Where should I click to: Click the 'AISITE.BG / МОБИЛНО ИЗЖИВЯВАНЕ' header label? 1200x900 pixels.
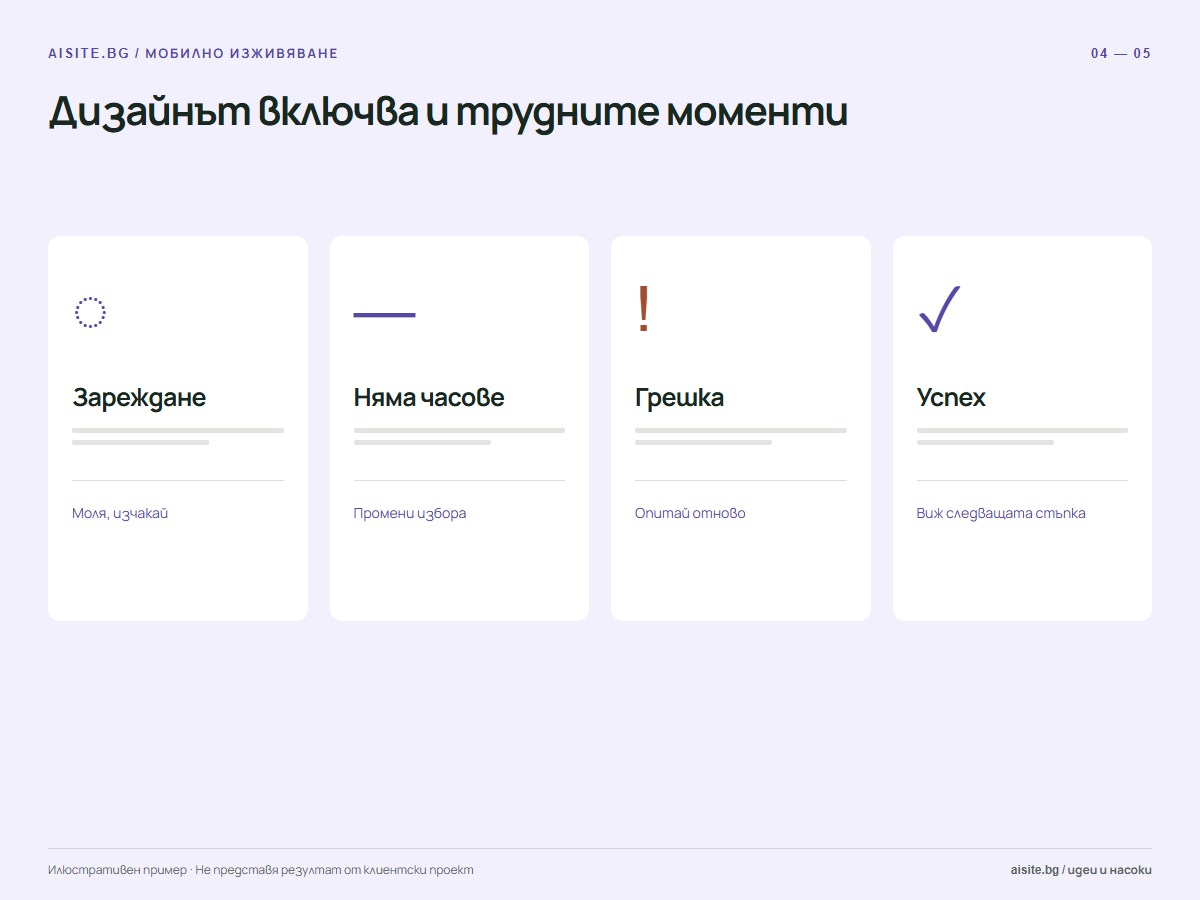[x=193, y=54]
